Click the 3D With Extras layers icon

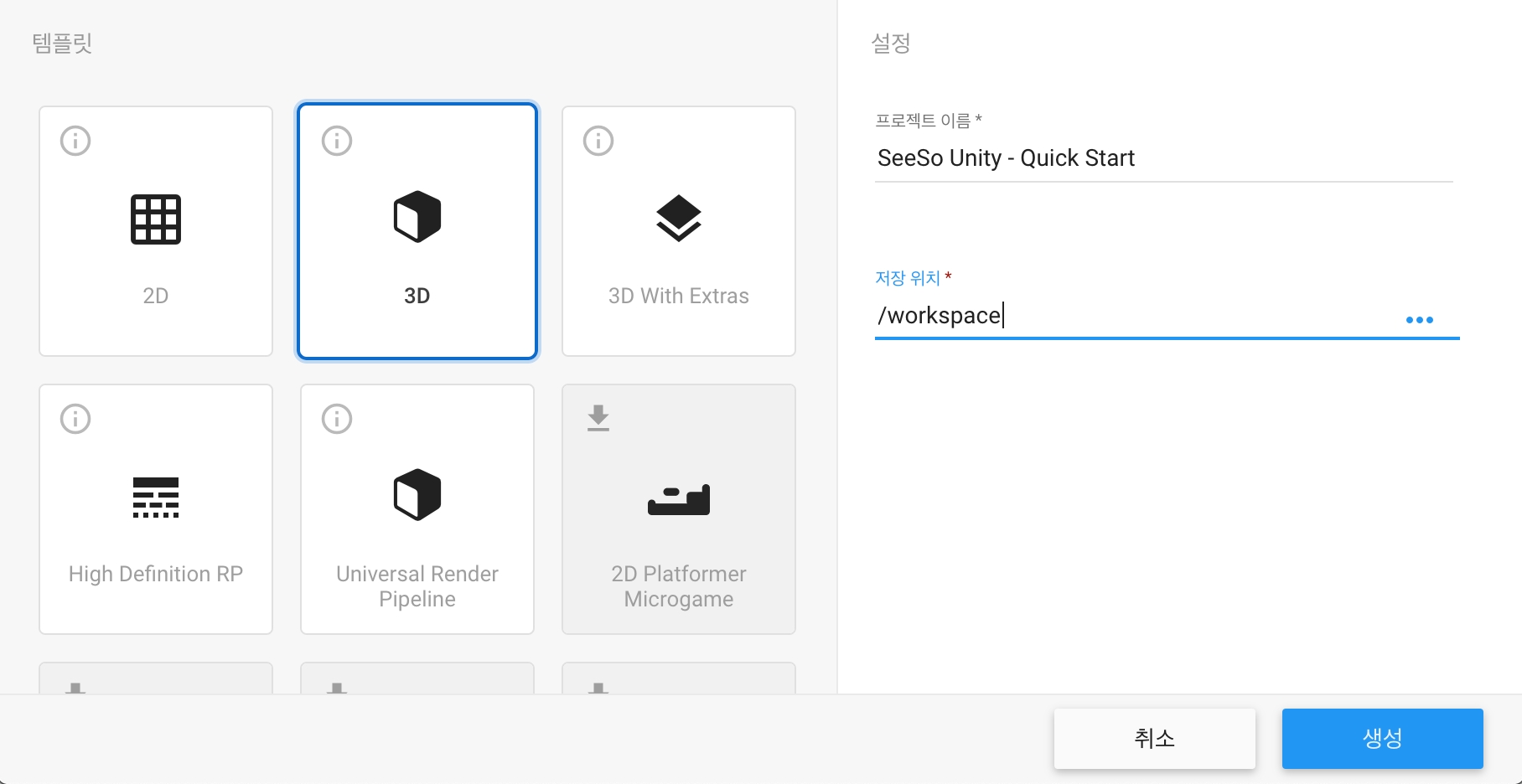pos(679,218)
